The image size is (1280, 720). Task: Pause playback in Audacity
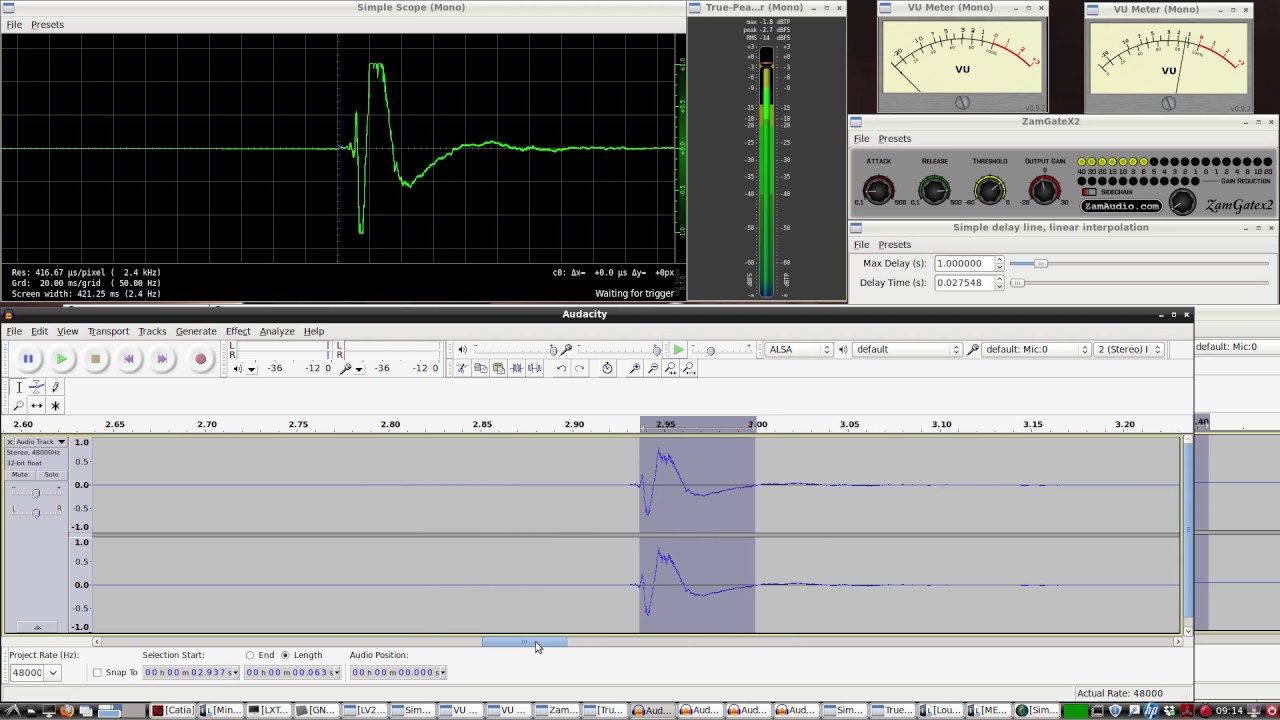pyautogui.click(x=28, y=359)
